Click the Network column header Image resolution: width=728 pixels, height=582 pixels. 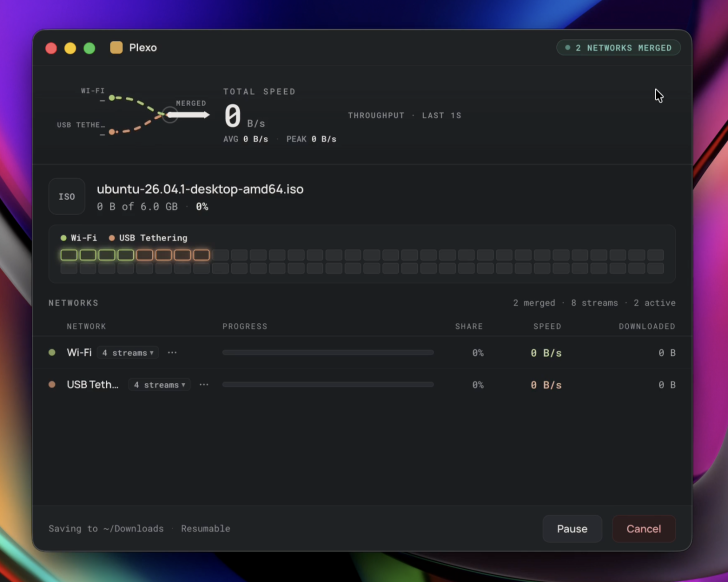pyautogui.click(x=86, y=326)
